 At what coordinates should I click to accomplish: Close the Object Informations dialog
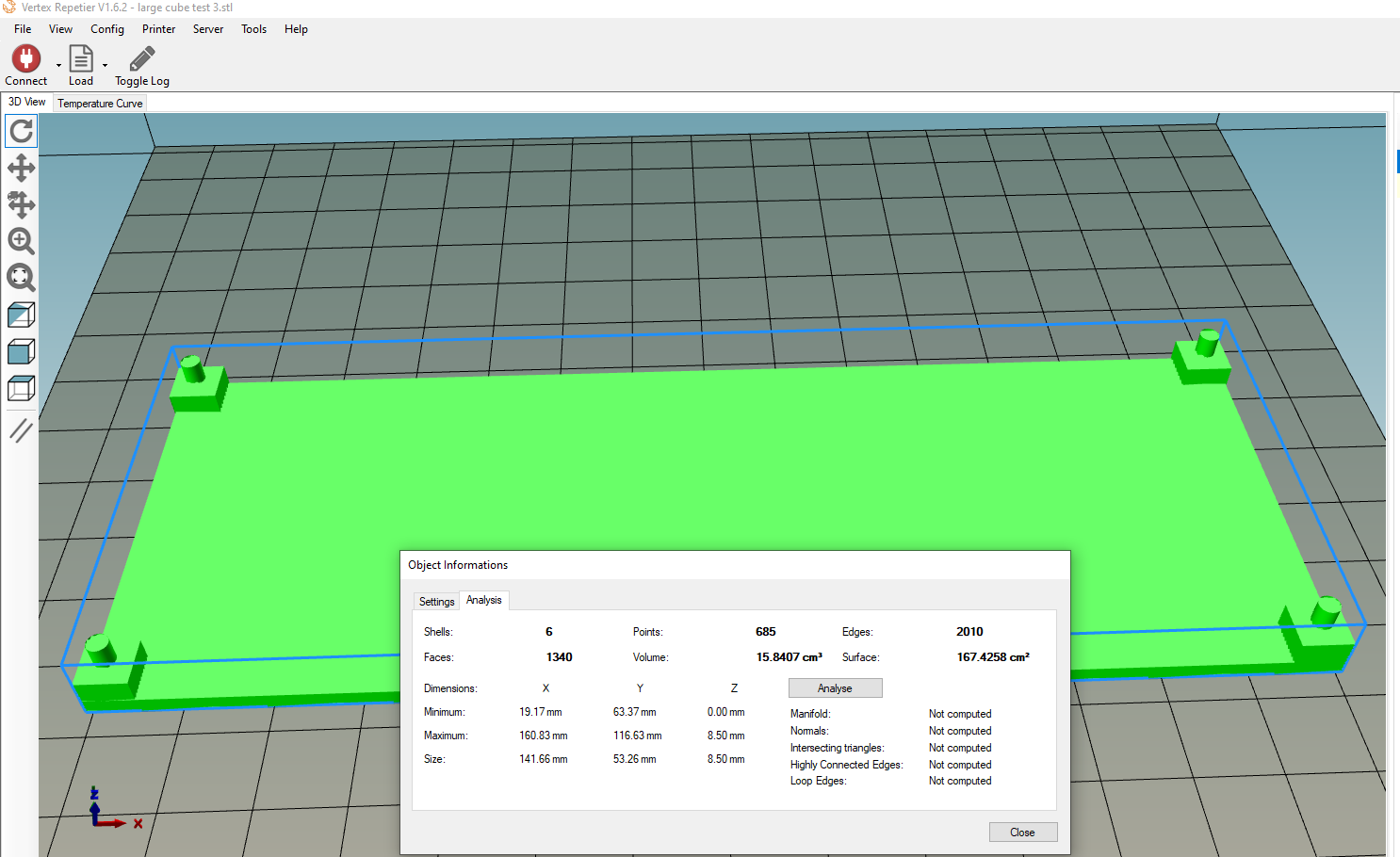pyautogui.click(x=1022, y=833)
